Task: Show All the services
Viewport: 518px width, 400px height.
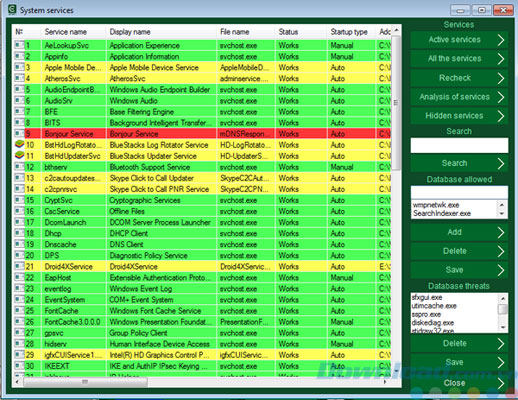Action: [459, 59]
